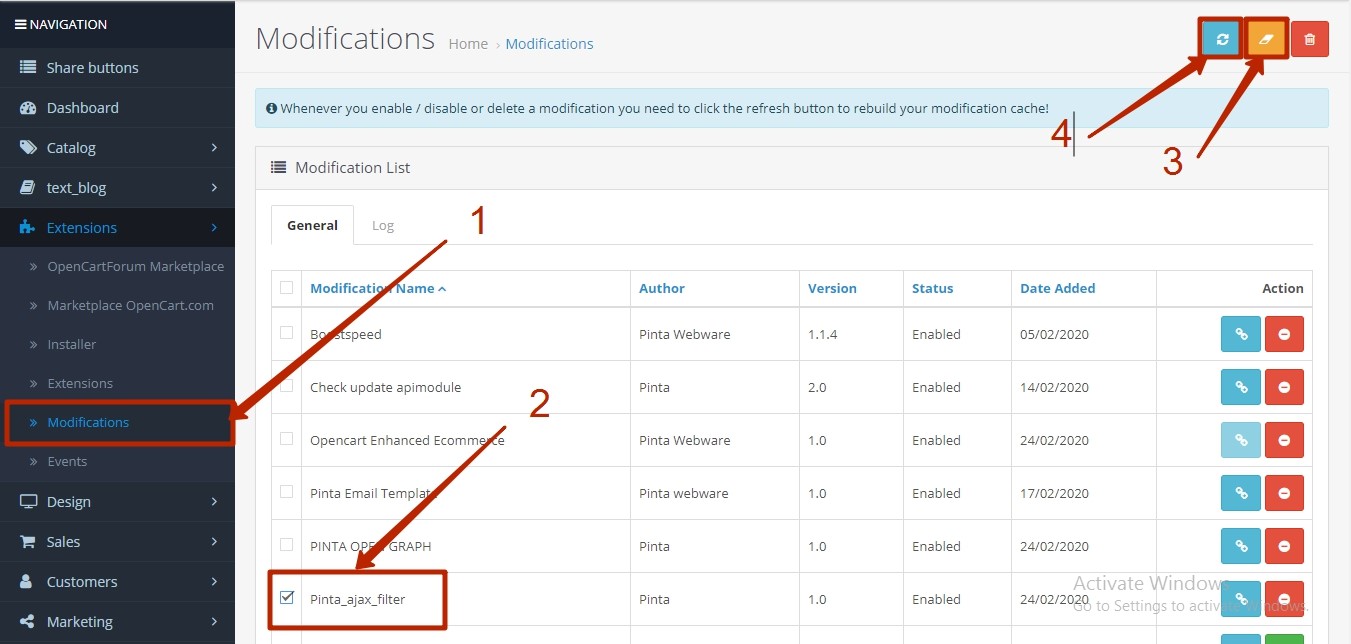Click the Customers person icon
This screenshot has width=1351, height=644.
click(28, 582)
